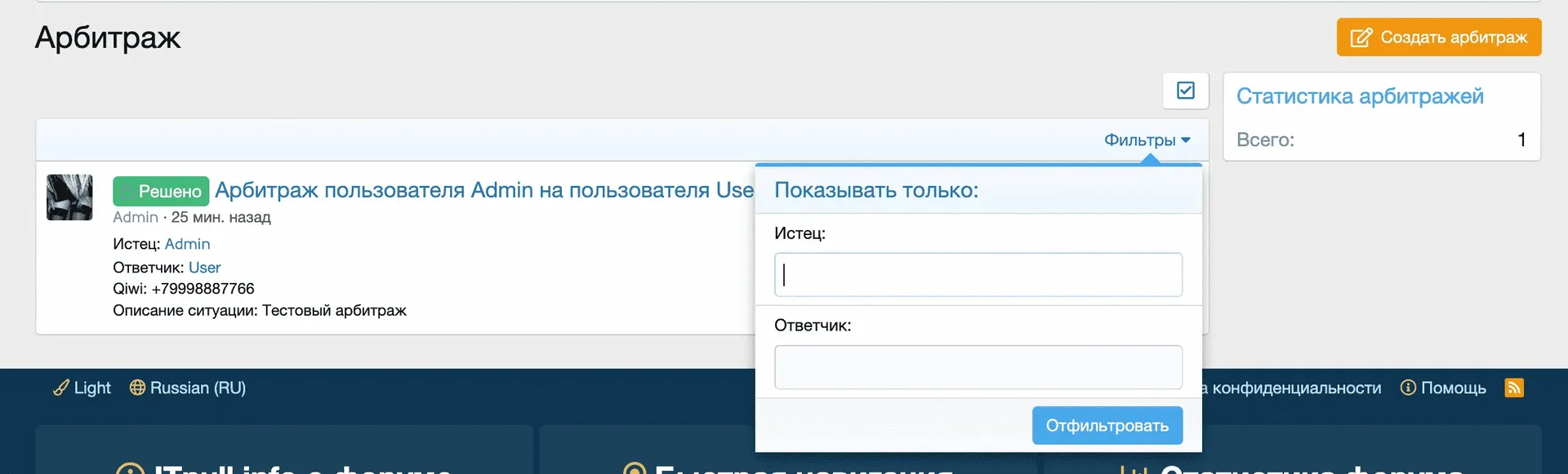
Task: Click the 25 мин. назад timestamp
Action: (x=220, y=217)
